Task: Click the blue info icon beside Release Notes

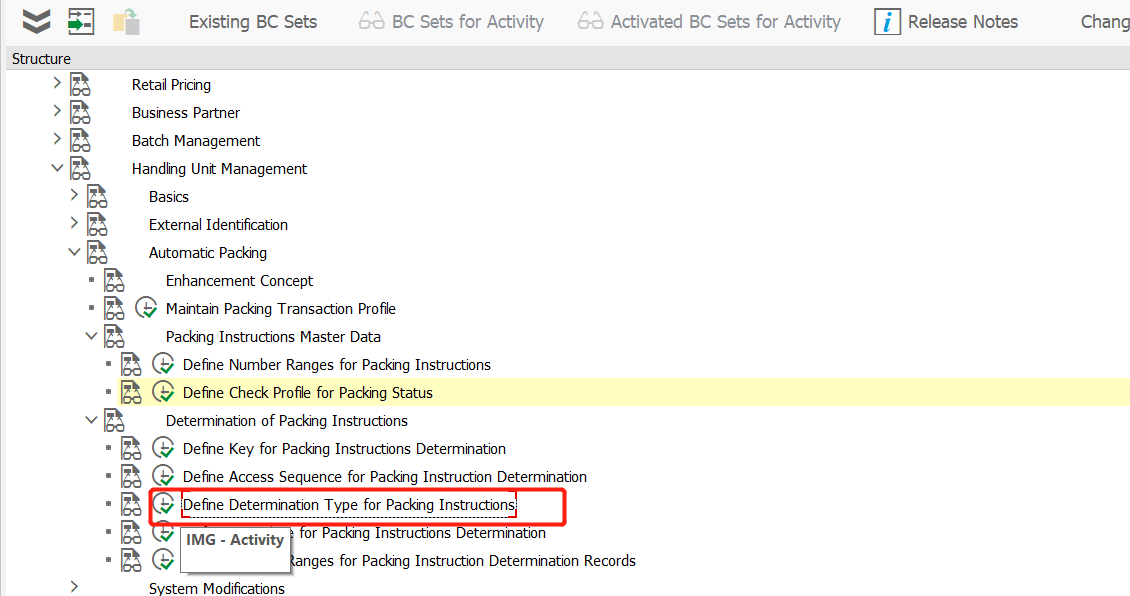Action: (x=887, y=21)
